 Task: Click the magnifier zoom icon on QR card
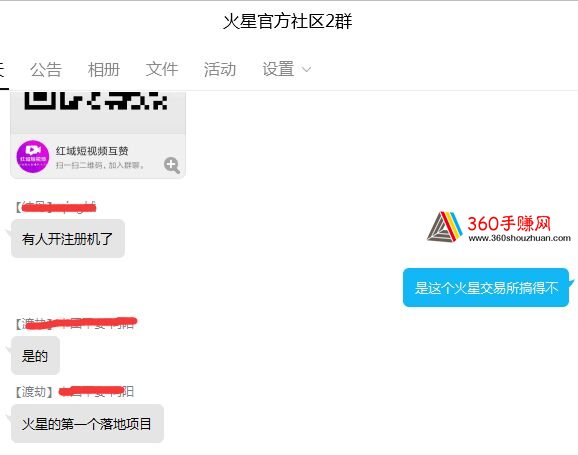point(172,165)
